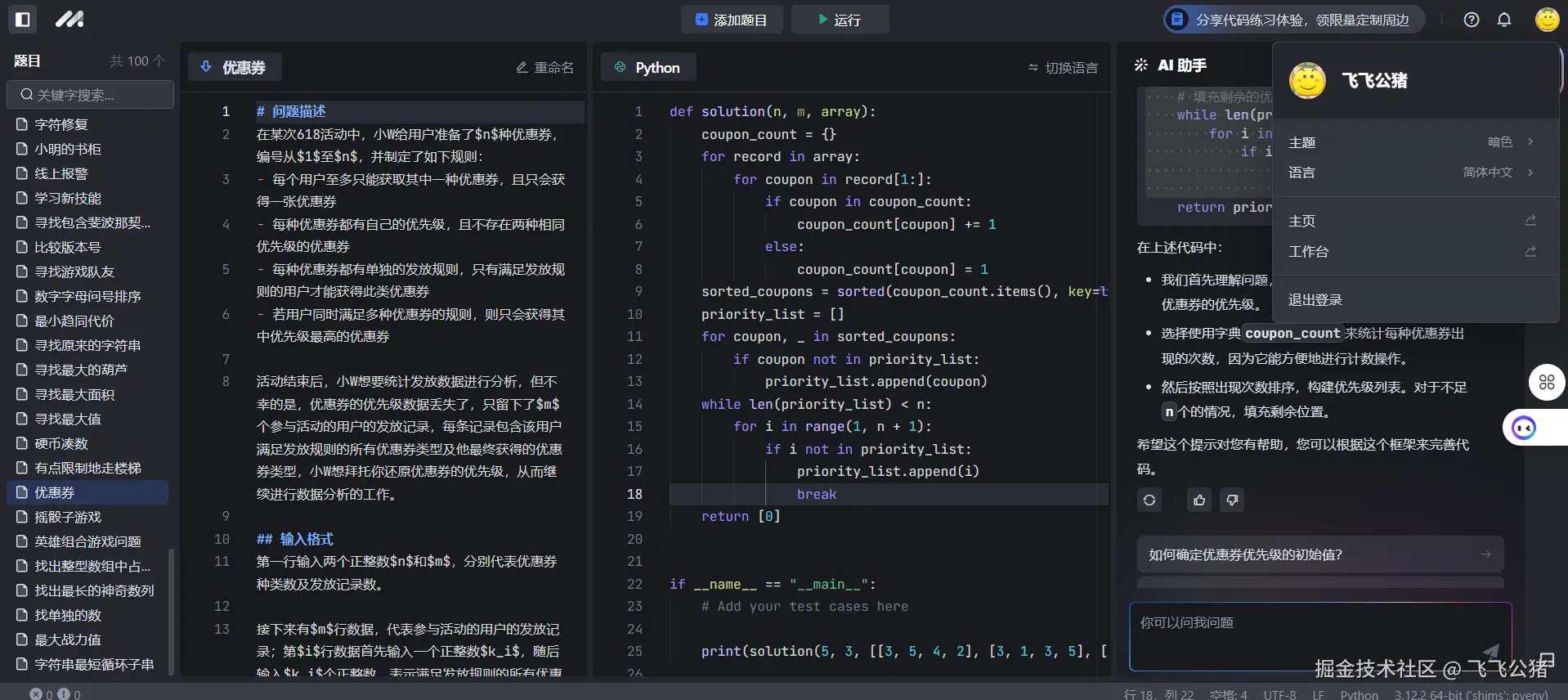Click the 空格: 4 indentation status entry
The width and height of the screenshot is (1568, 700).
coord(1229,694)
